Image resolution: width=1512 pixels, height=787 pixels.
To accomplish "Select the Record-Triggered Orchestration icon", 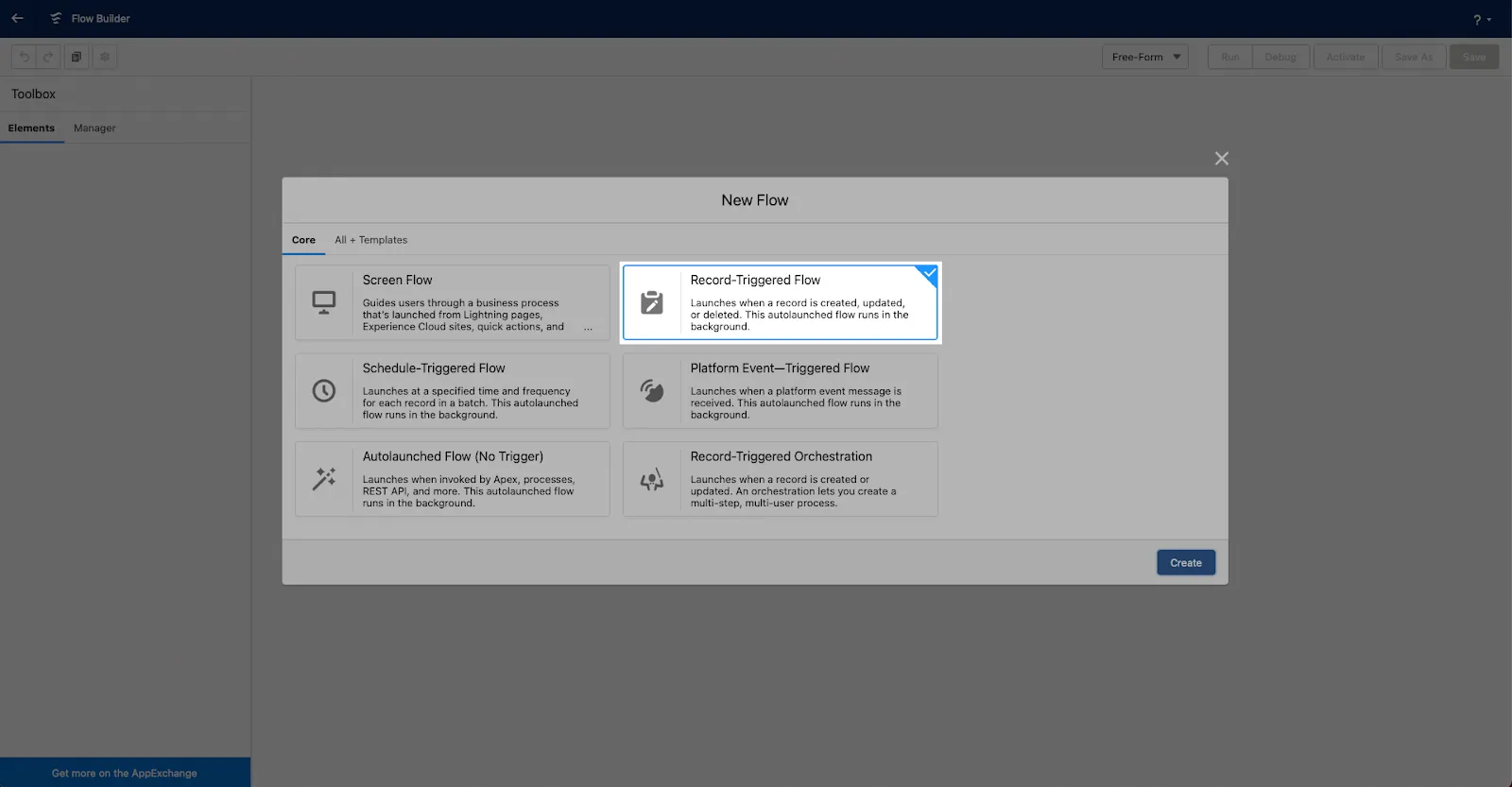I will click(x=652, y=479).
